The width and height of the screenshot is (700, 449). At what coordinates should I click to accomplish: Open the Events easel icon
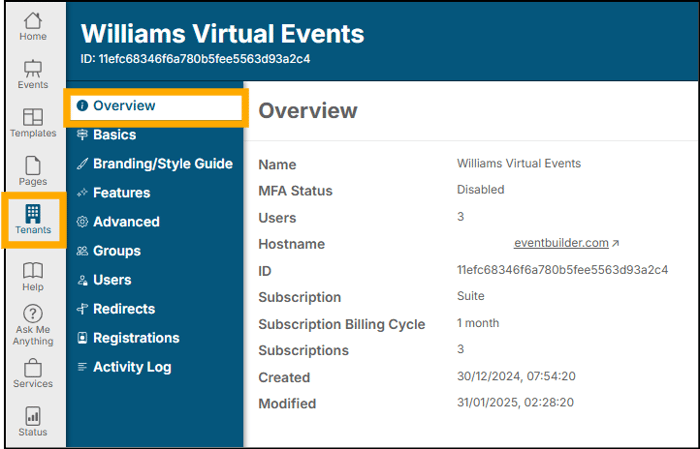[33, 68]
